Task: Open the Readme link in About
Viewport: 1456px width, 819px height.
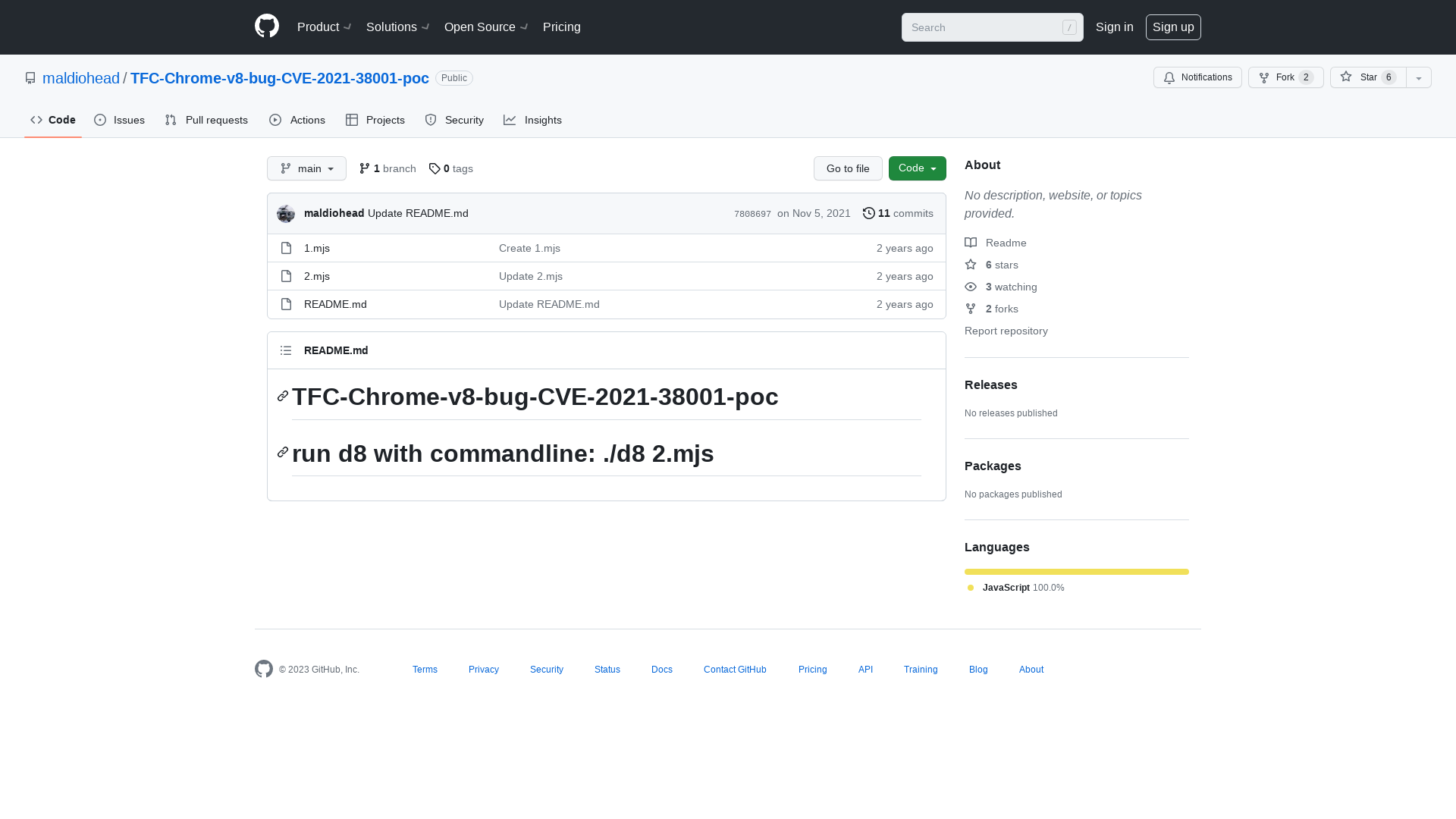Action: [x=996, y=243]
